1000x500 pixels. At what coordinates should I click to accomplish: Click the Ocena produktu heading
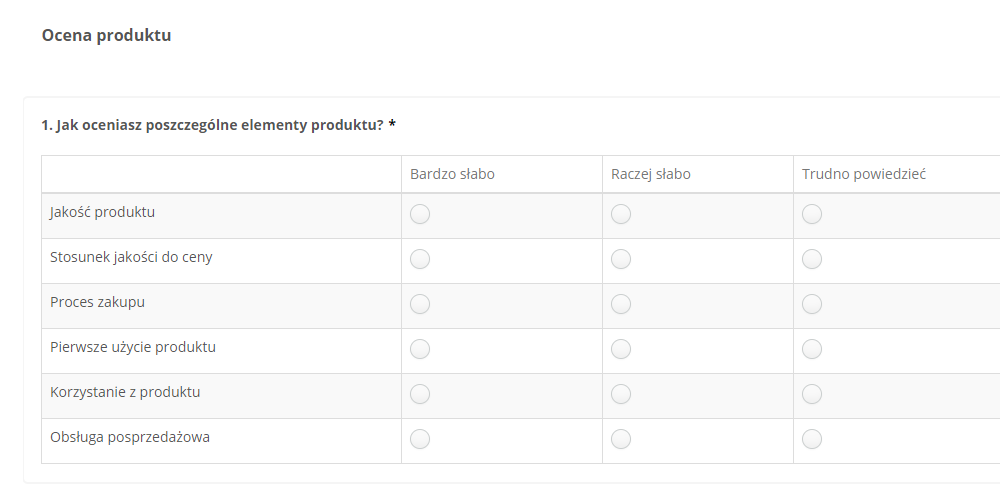pyautogui.click(x=107, y=35)
